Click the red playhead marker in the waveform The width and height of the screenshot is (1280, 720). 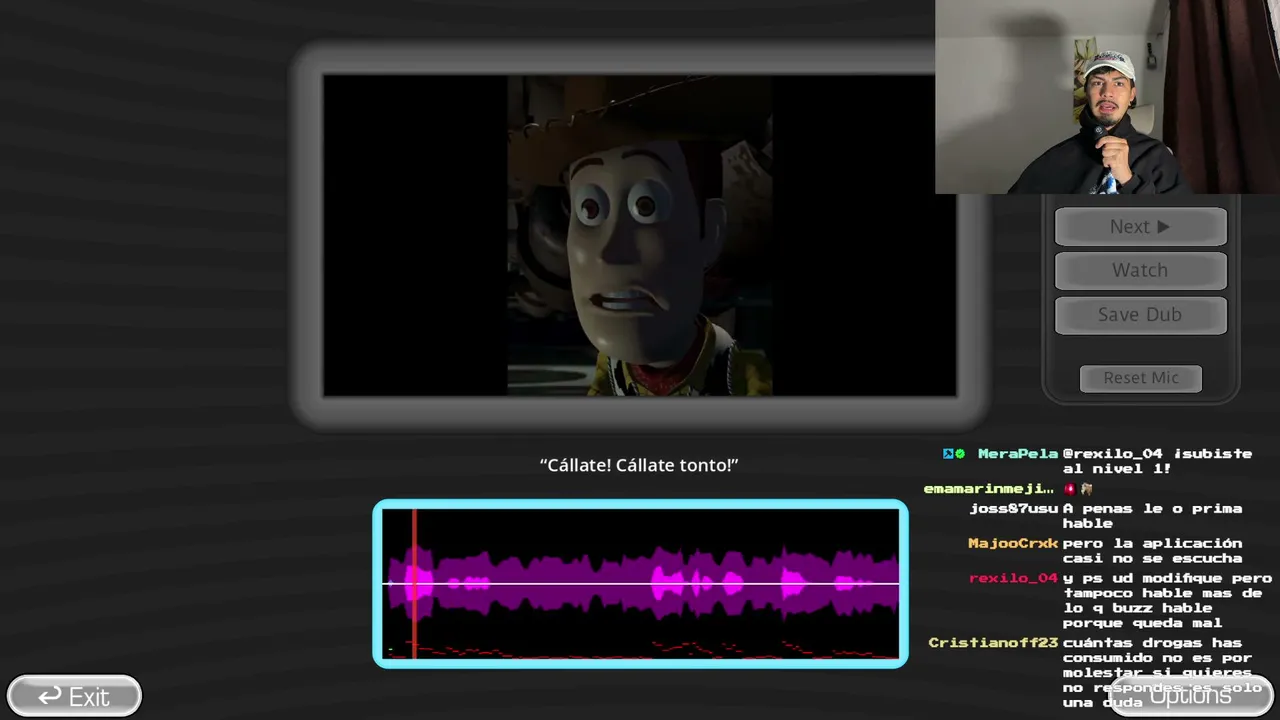click(414, 583)
